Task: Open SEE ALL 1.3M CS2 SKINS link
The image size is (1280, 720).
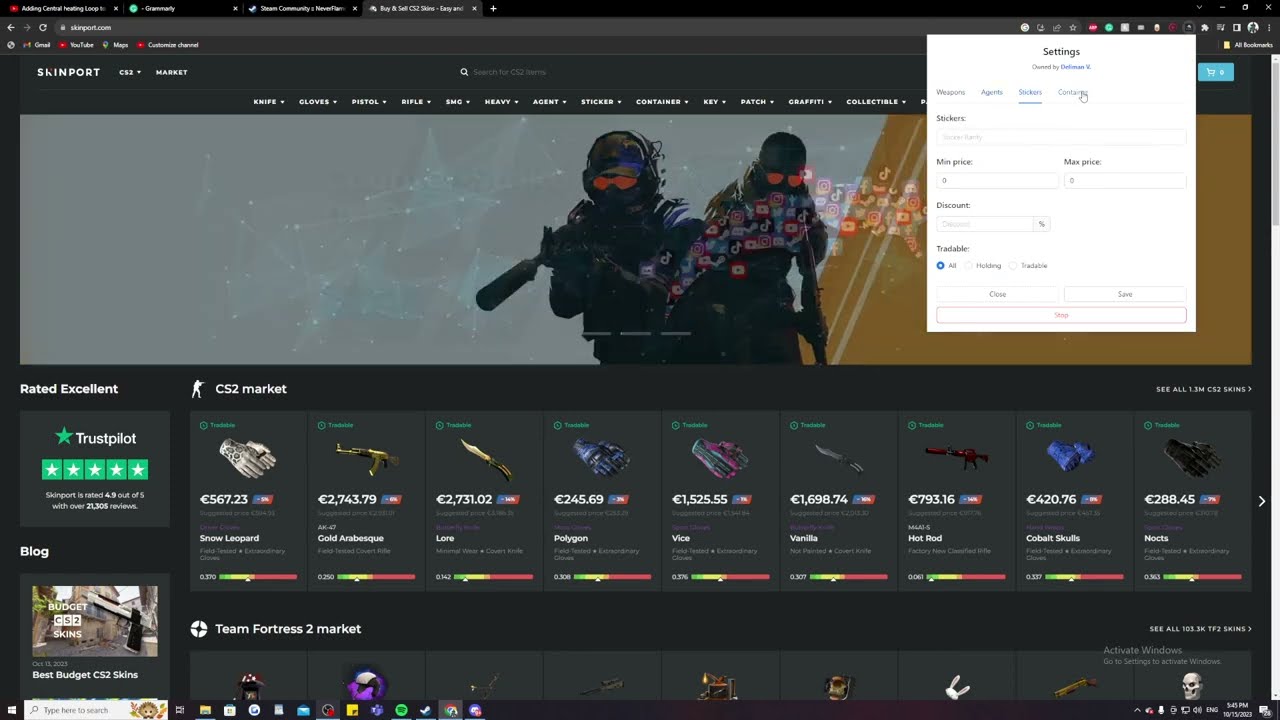Action: pos(1203,389)
